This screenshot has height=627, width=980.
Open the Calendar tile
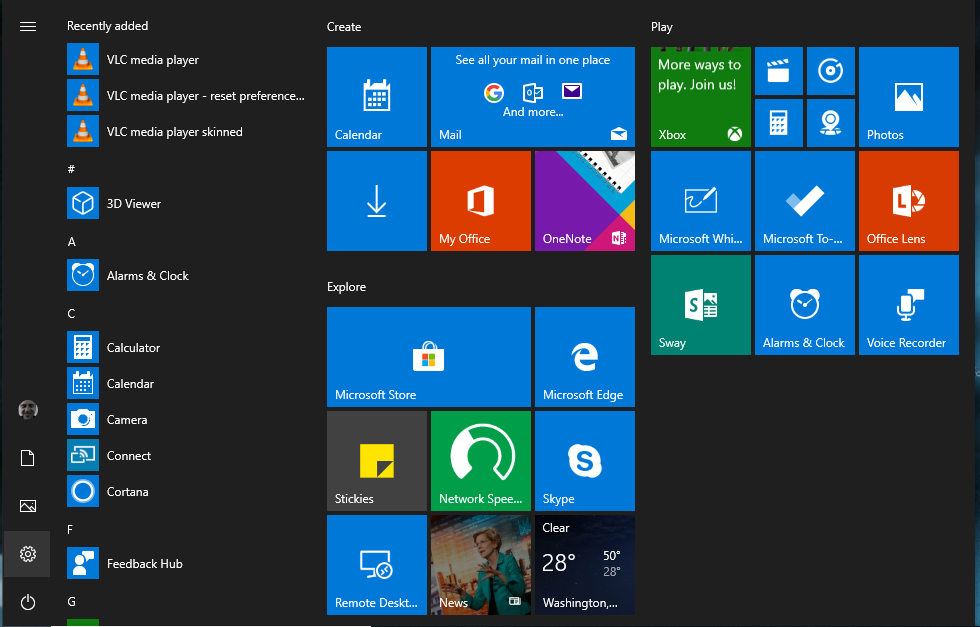(377, 97)
